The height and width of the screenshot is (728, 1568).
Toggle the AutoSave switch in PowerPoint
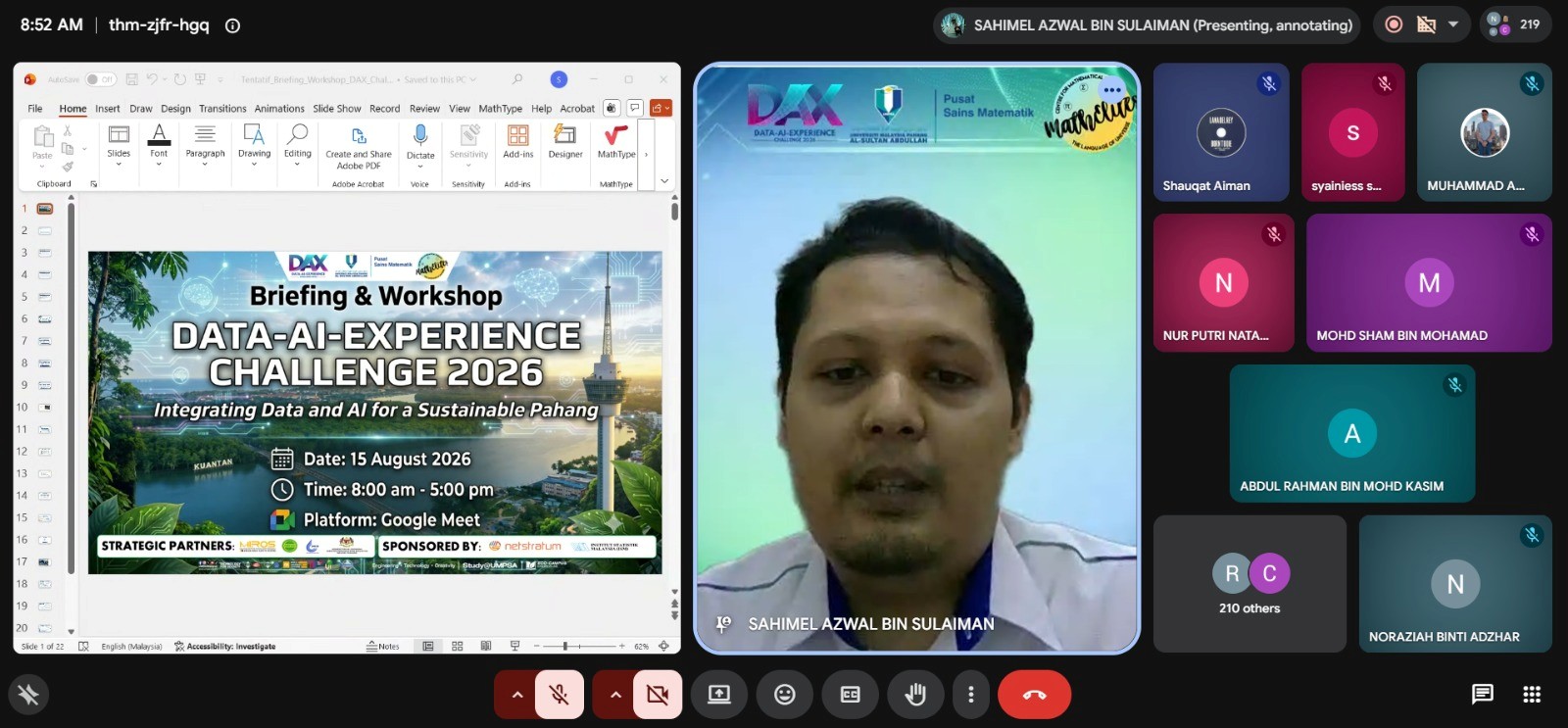click(100, 79)
